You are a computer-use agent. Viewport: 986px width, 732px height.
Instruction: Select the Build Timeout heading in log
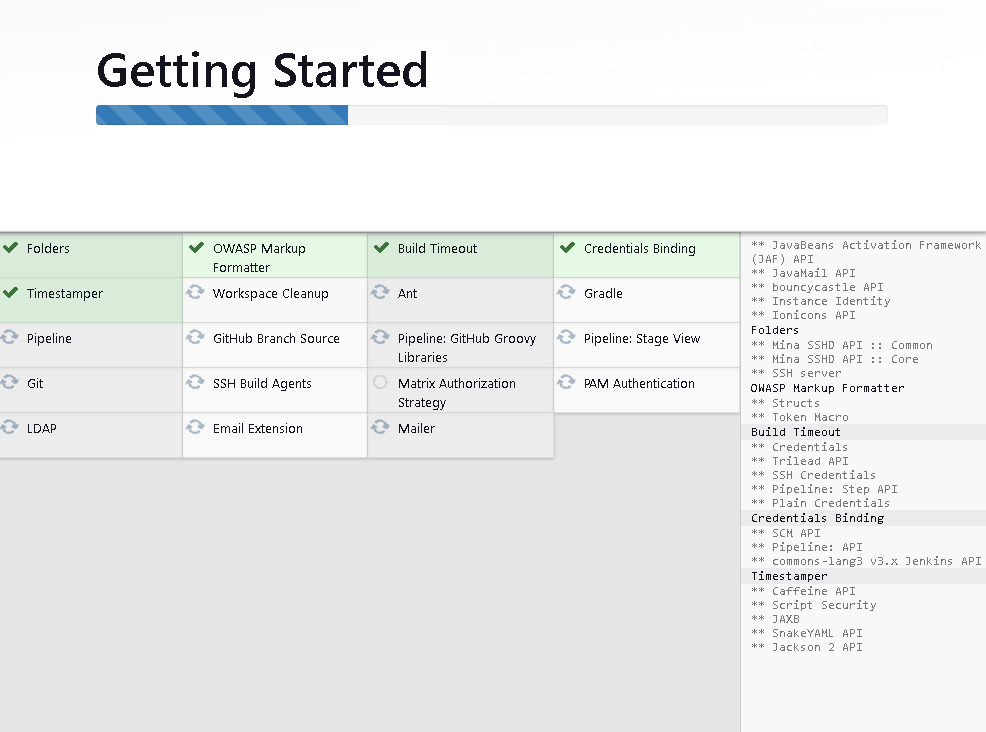click(x=796, y=432)
